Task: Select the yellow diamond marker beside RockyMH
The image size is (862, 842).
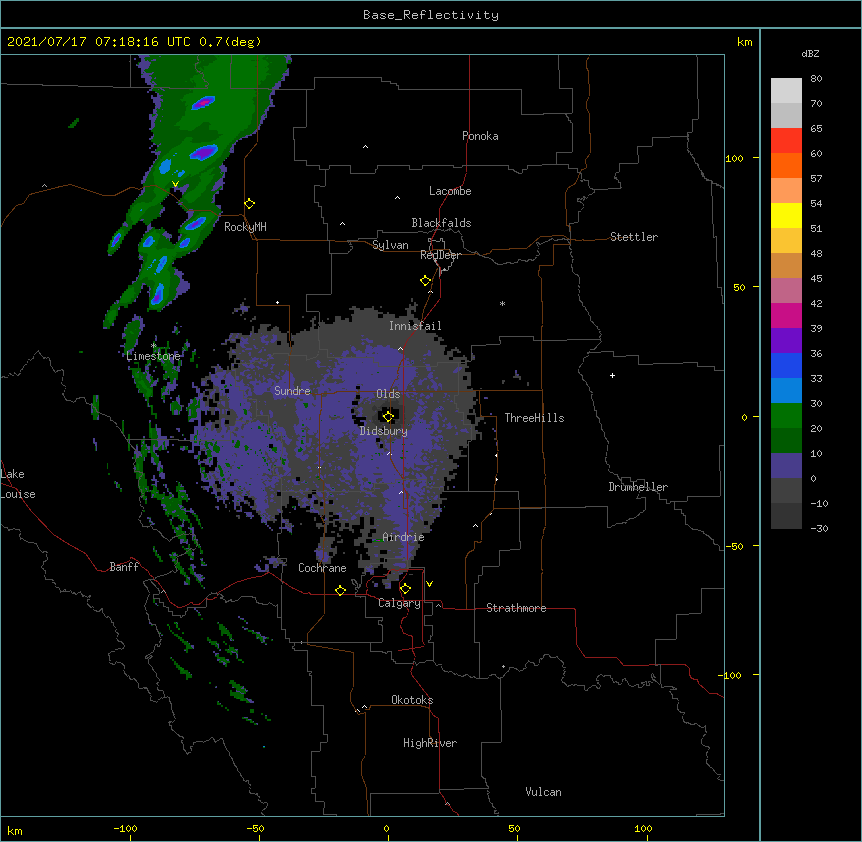Action: point(250,204)
